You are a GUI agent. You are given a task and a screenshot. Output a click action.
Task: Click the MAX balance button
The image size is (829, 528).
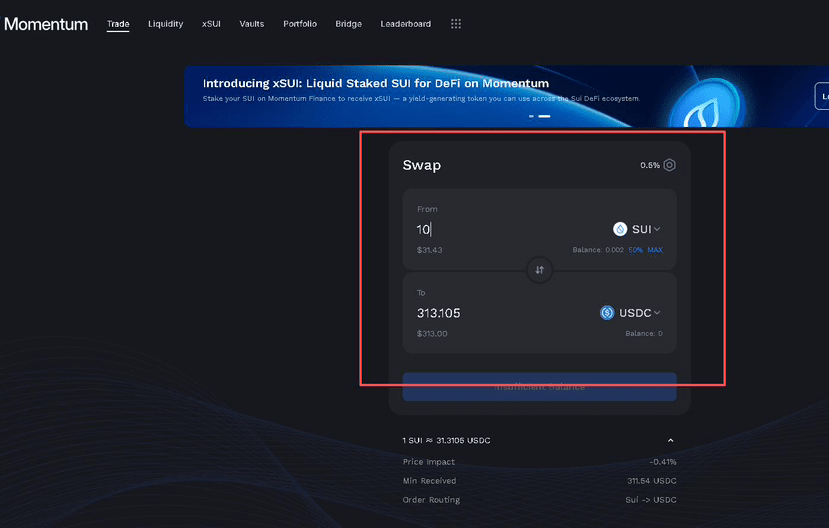point(655,250)
